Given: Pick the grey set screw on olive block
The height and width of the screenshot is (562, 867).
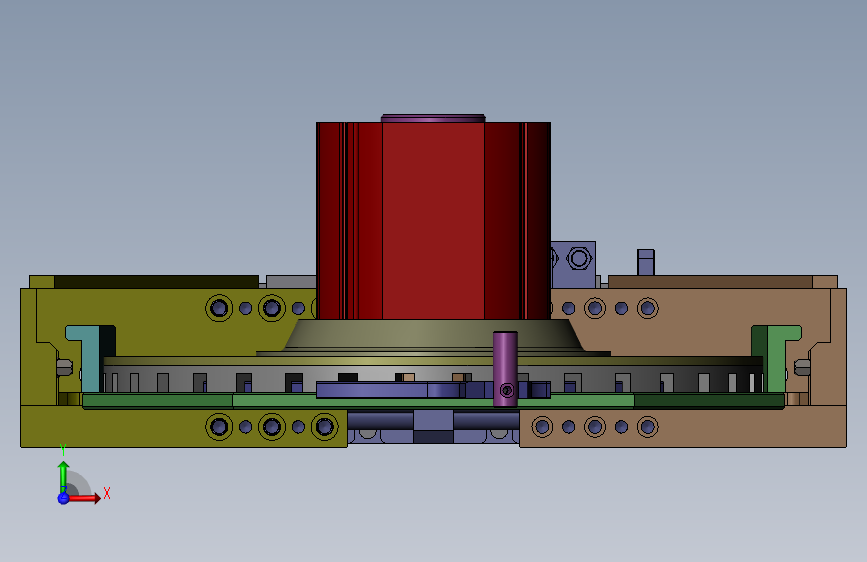Looking at the screenshot, I should click(65, 367).
